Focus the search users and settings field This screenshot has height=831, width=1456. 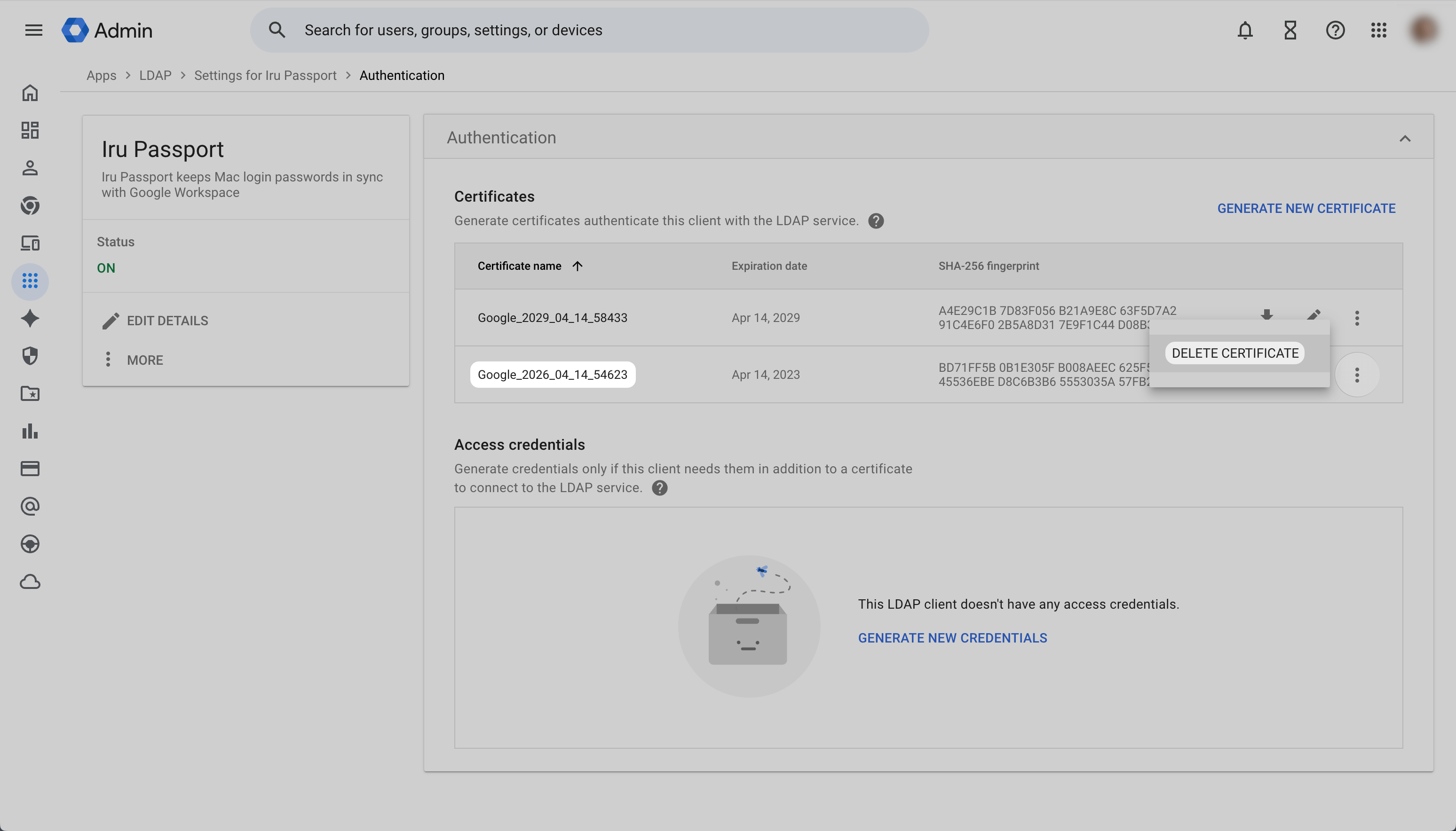tap(589, 30)
